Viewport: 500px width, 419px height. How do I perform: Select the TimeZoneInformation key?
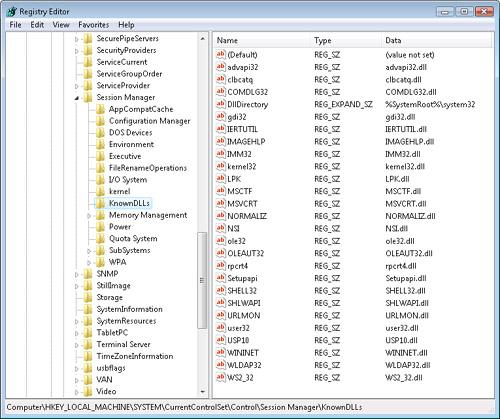coord(135,356)
